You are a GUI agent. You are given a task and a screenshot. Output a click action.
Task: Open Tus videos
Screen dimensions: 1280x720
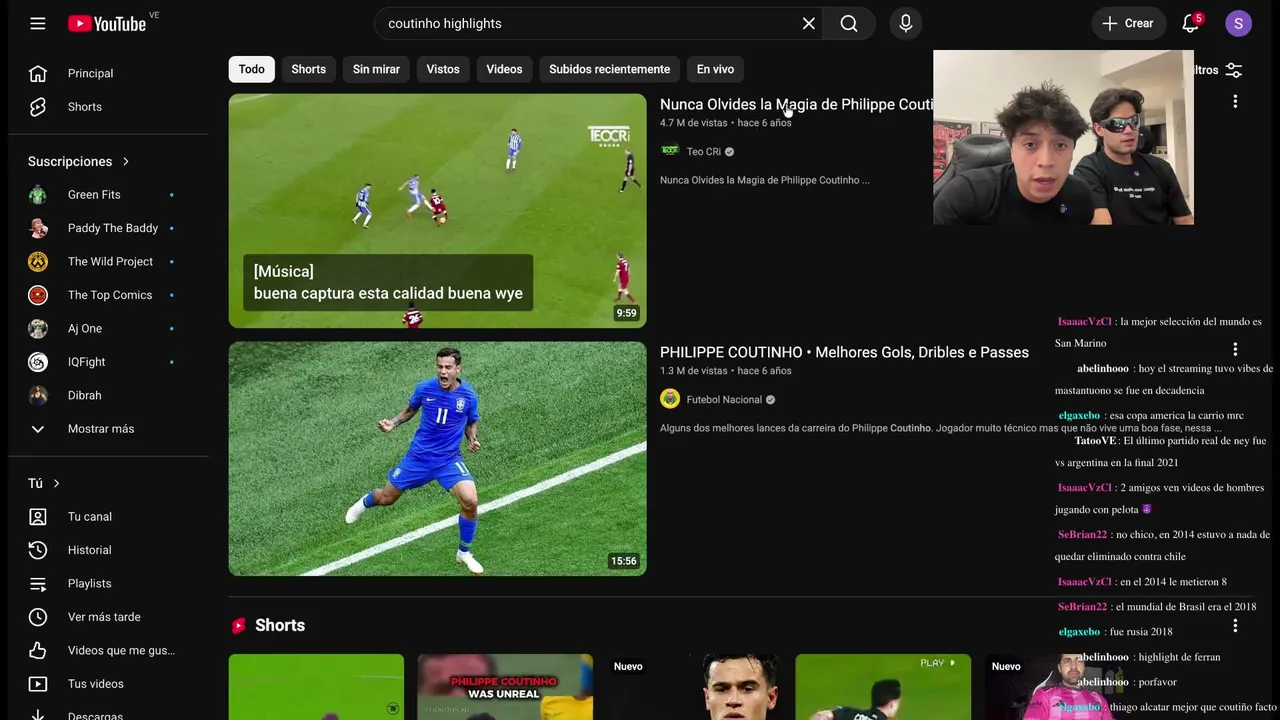click(x=108, y=684)
